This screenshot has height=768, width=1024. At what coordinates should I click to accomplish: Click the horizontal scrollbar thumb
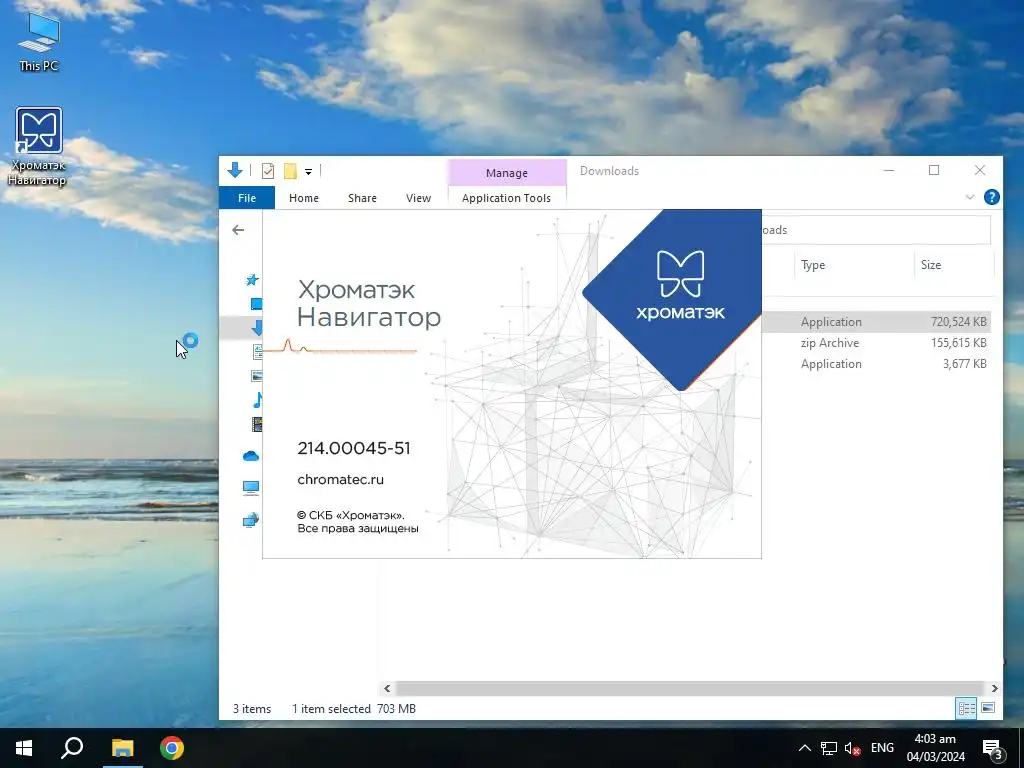tap(690, 688)
